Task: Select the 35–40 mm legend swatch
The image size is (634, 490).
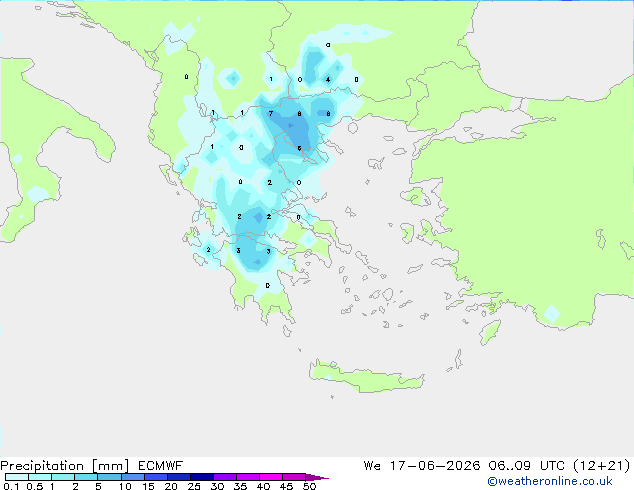Action: point(247,477)
